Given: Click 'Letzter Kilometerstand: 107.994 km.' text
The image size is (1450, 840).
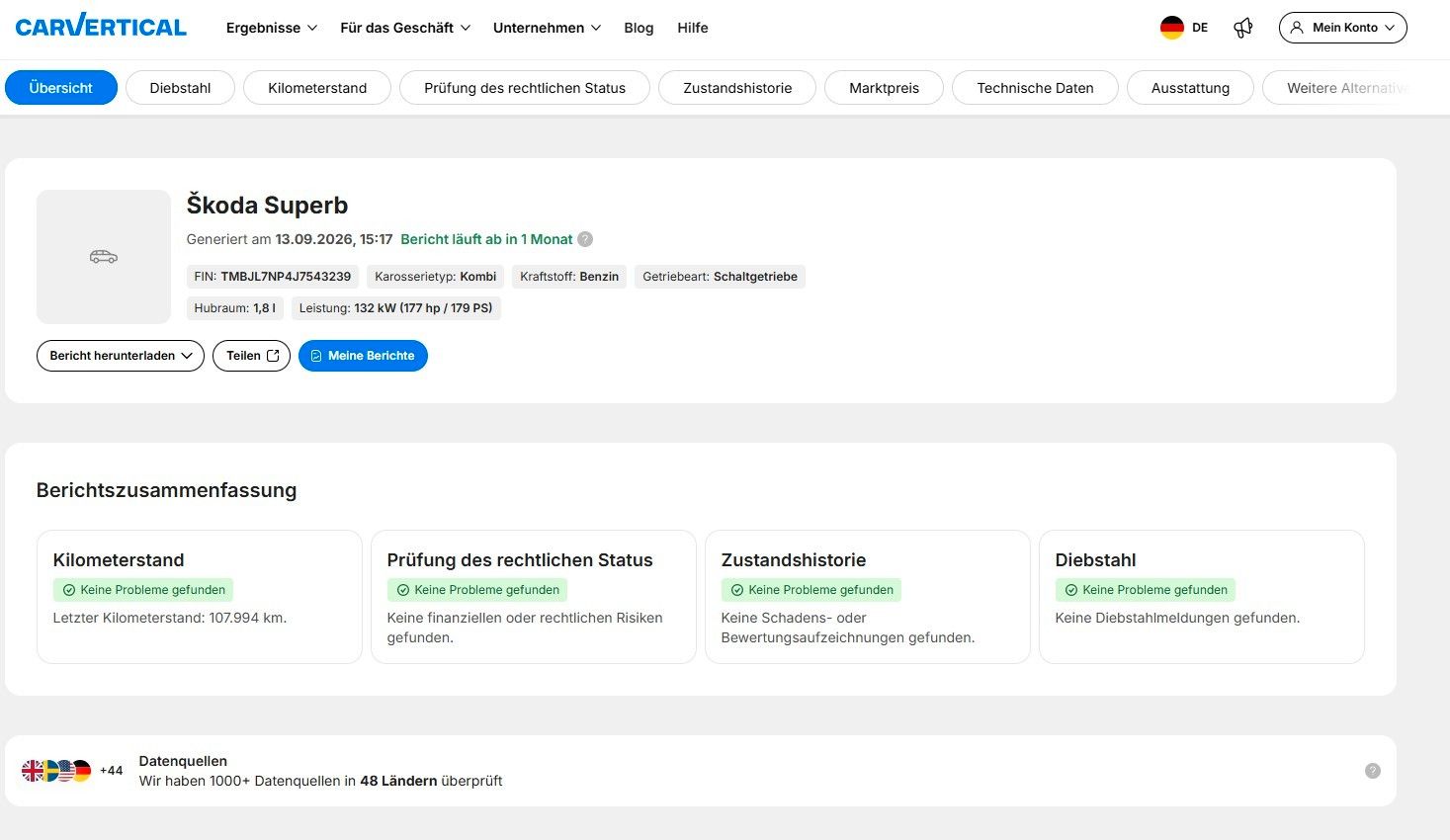Looking at the screenshot, I should [x=170, y=618].
